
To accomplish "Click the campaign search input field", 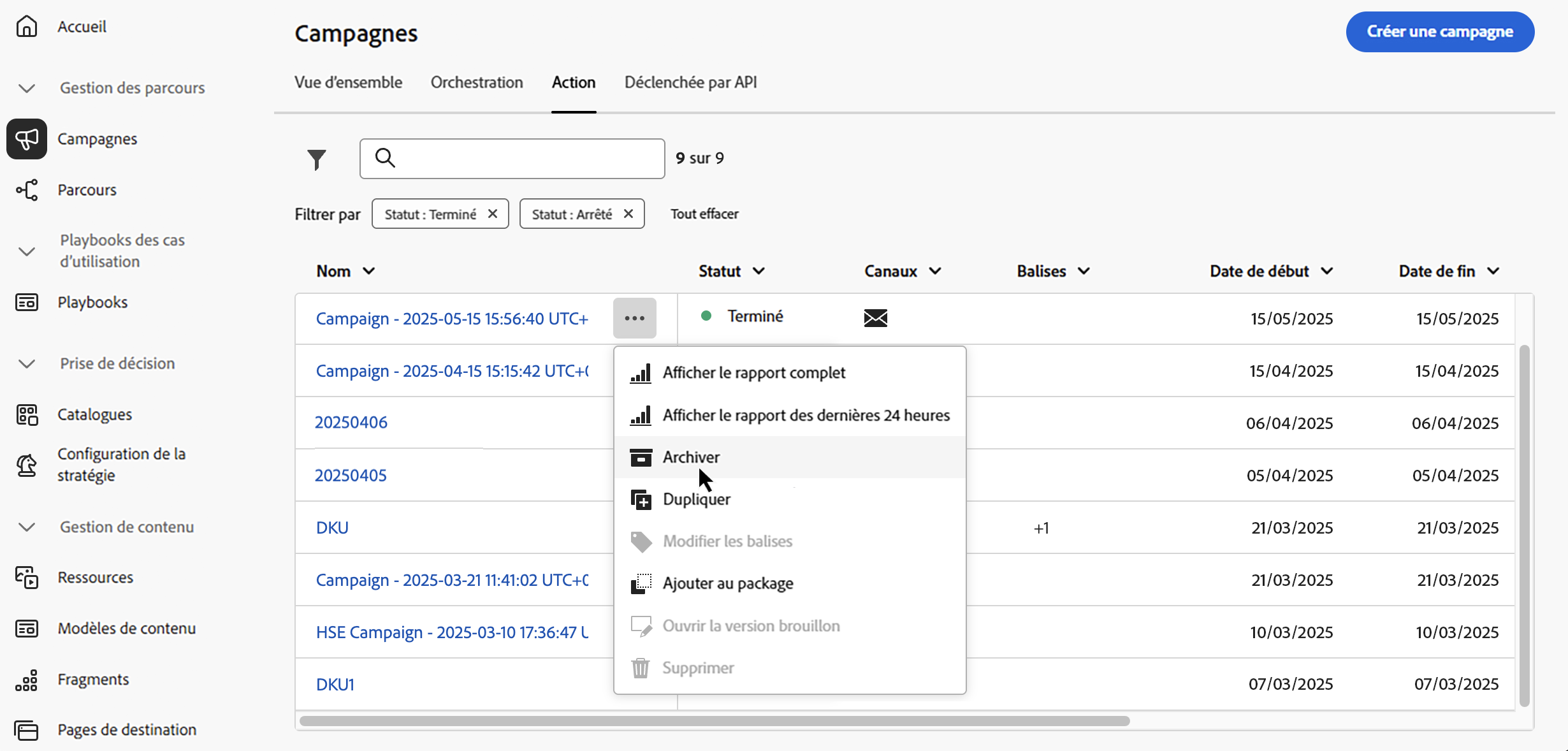I will [523, 159].
